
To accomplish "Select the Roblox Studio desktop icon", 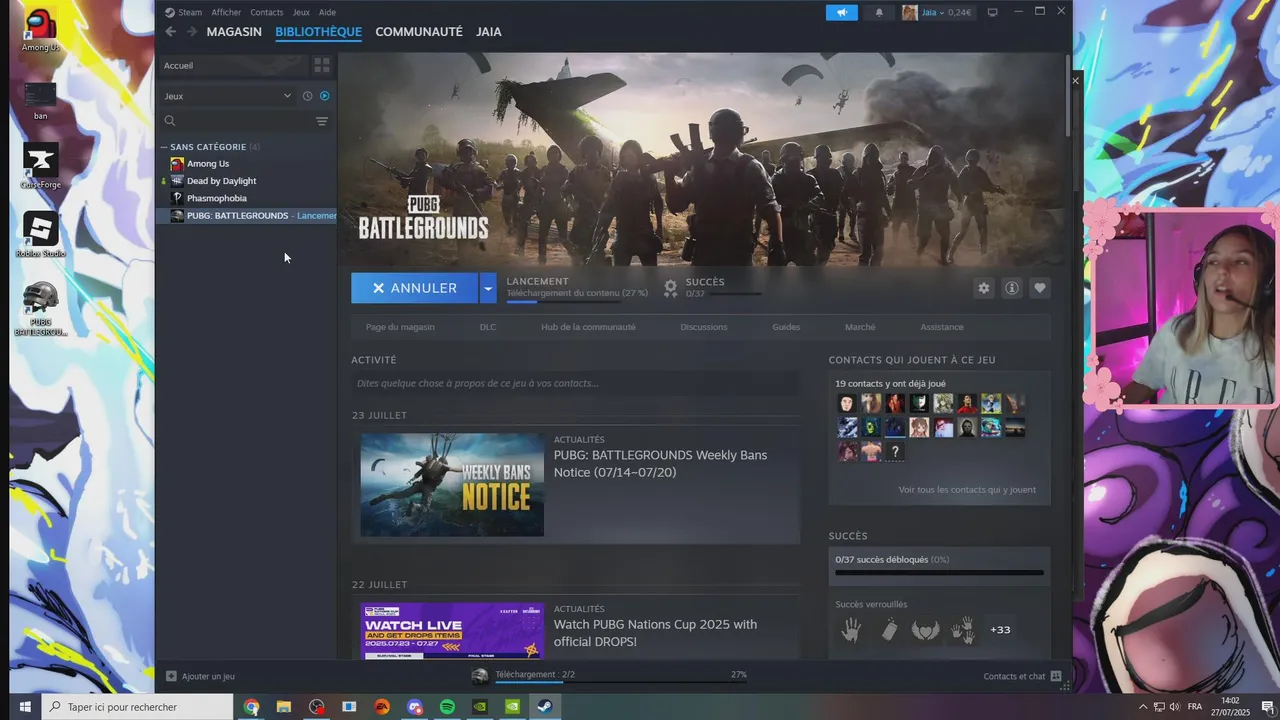I will [40, 235].
